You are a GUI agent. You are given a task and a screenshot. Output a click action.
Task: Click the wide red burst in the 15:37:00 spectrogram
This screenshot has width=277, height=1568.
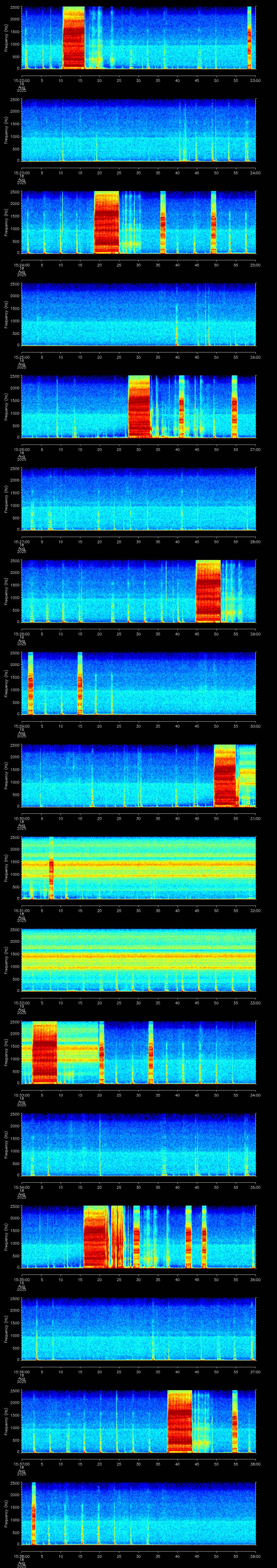pyautogui.click(x=180, y=1421)
